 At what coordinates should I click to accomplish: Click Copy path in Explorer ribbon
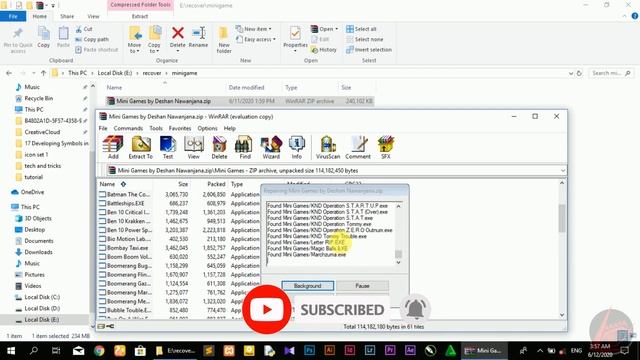coord(92,39)
